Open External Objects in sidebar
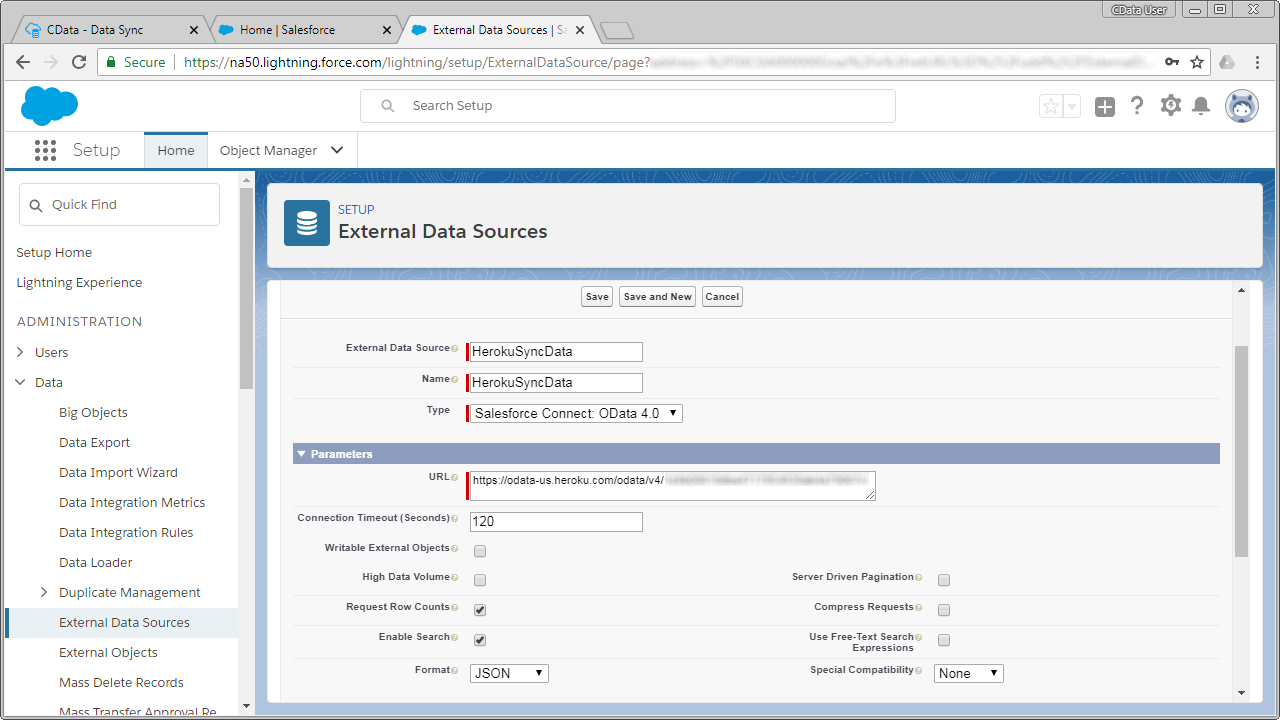The image size is (1280, 720). pyautogui.click(x=108, y=652)
